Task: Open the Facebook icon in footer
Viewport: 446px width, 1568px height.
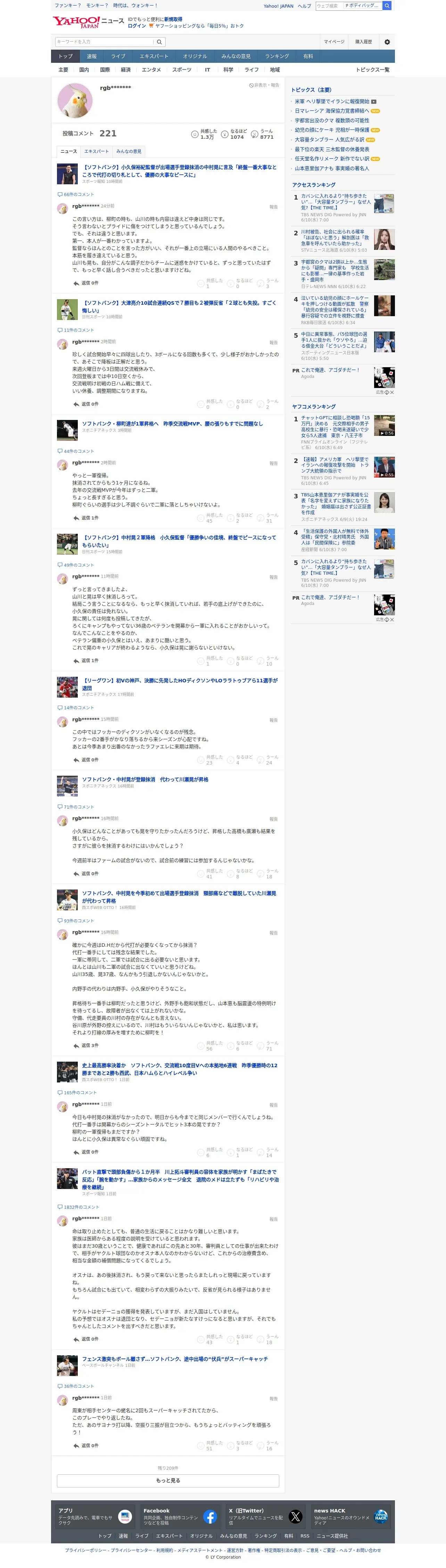Action: pos(210,1517)
